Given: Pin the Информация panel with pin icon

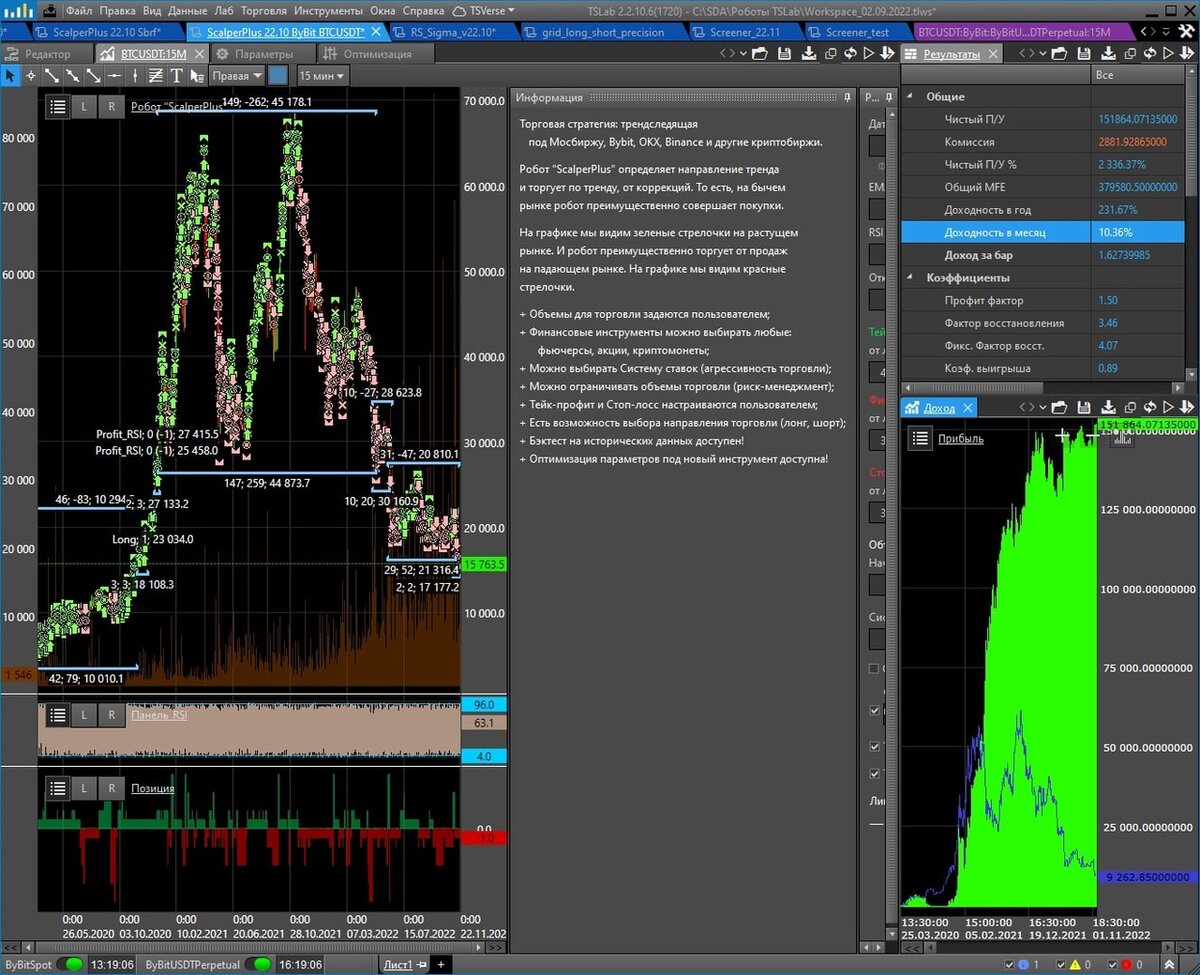Looking at the screenshot, I should 848,97.
